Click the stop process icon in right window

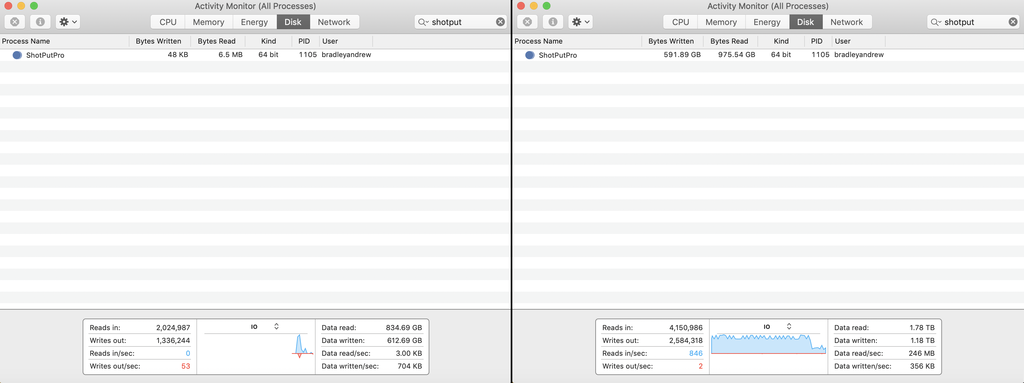point(527,22)
